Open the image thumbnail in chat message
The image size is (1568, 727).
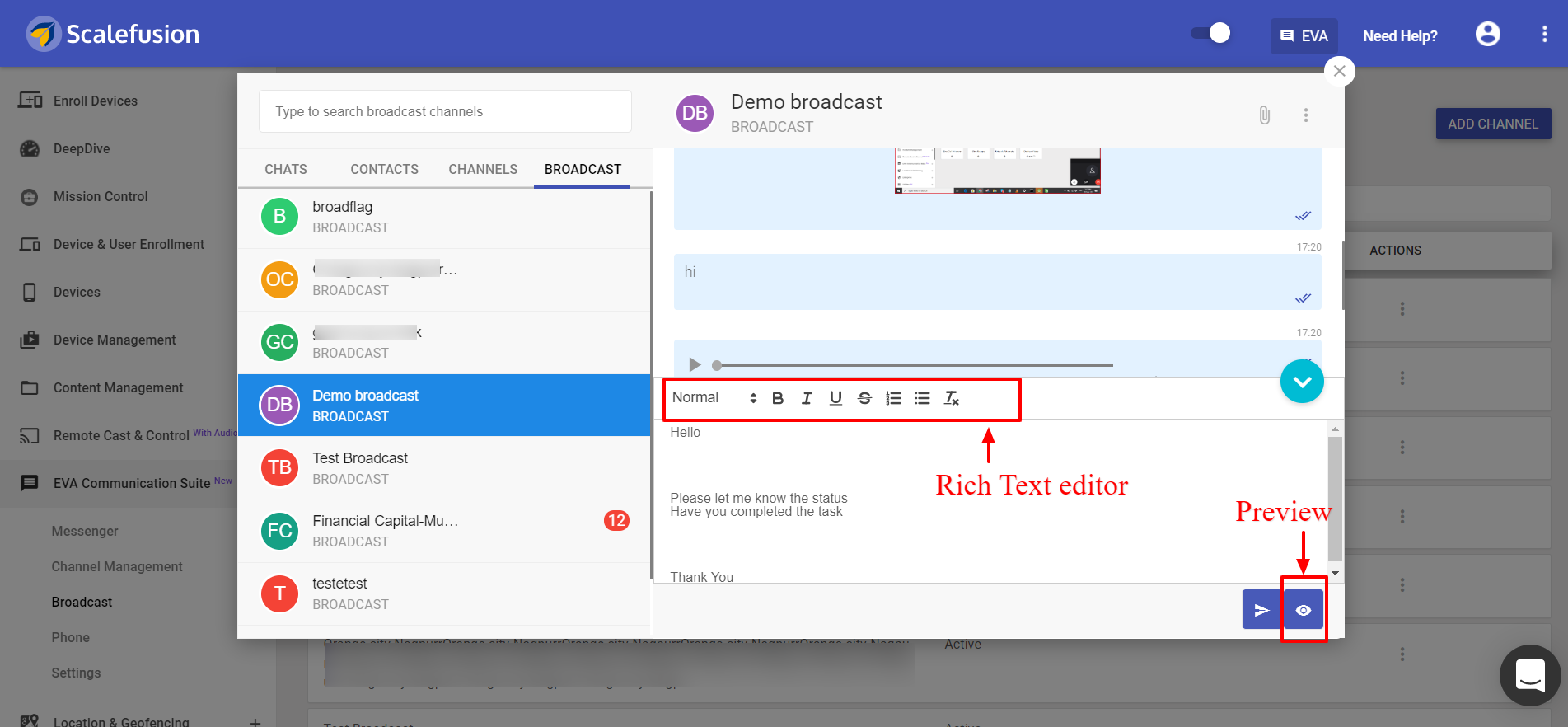pyautogui.click(x=998, y=171)
